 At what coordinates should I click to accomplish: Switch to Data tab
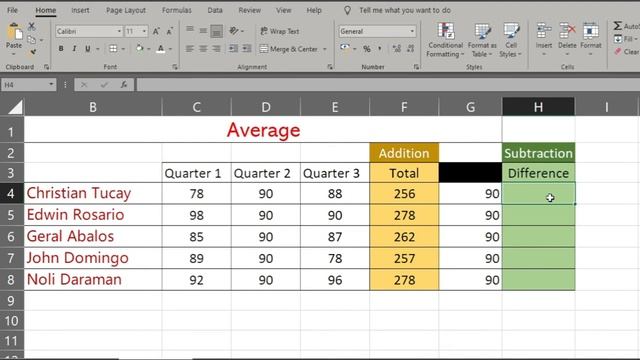[215, 10]
